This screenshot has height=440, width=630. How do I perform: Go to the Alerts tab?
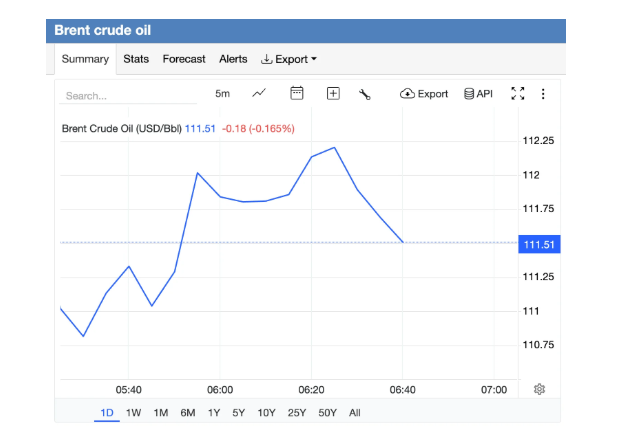point(233,59)
